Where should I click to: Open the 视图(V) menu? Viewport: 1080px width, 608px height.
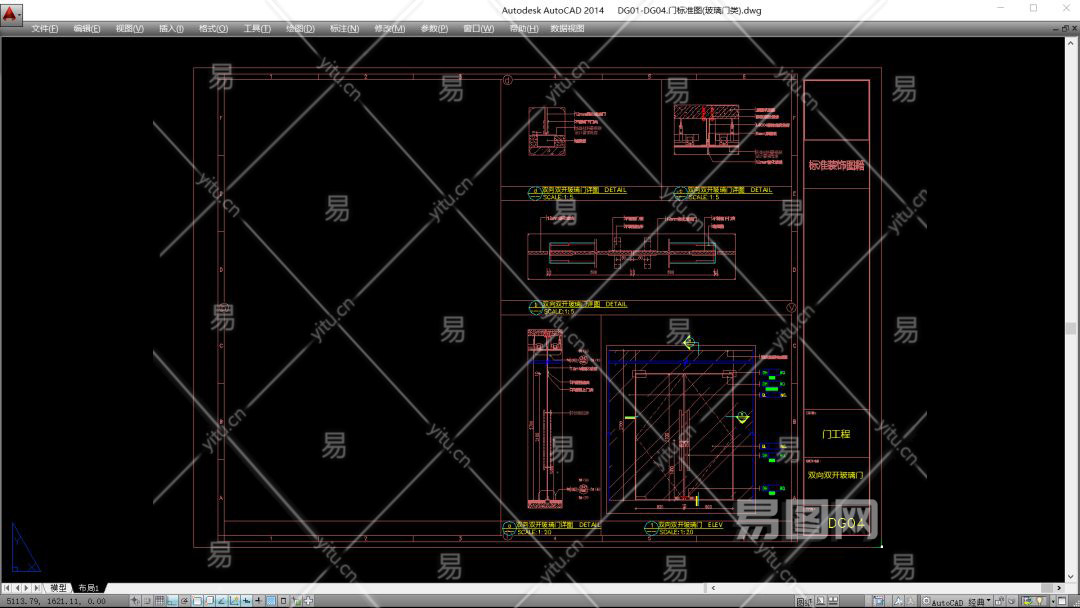129,28
